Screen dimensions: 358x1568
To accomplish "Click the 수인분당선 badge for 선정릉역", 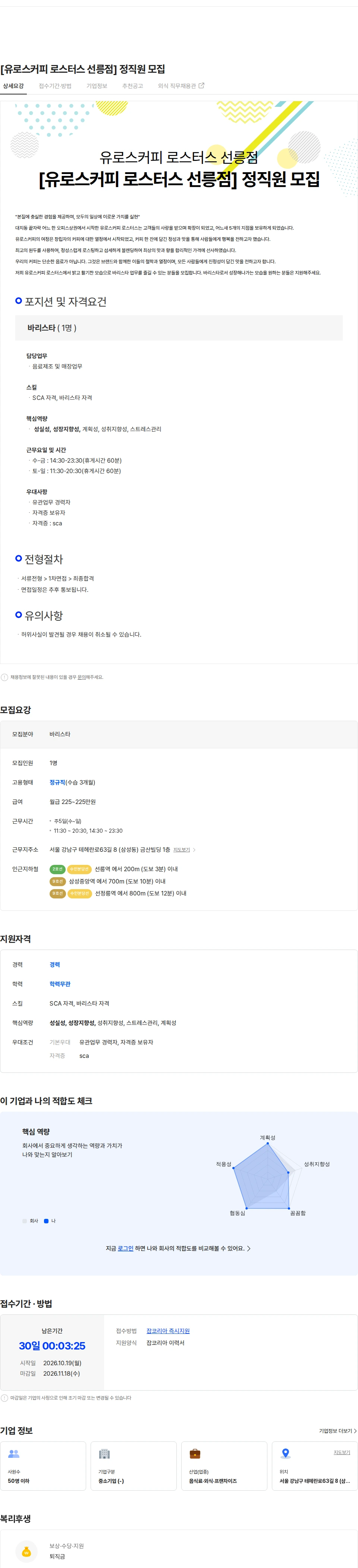I will click(79, 893).
